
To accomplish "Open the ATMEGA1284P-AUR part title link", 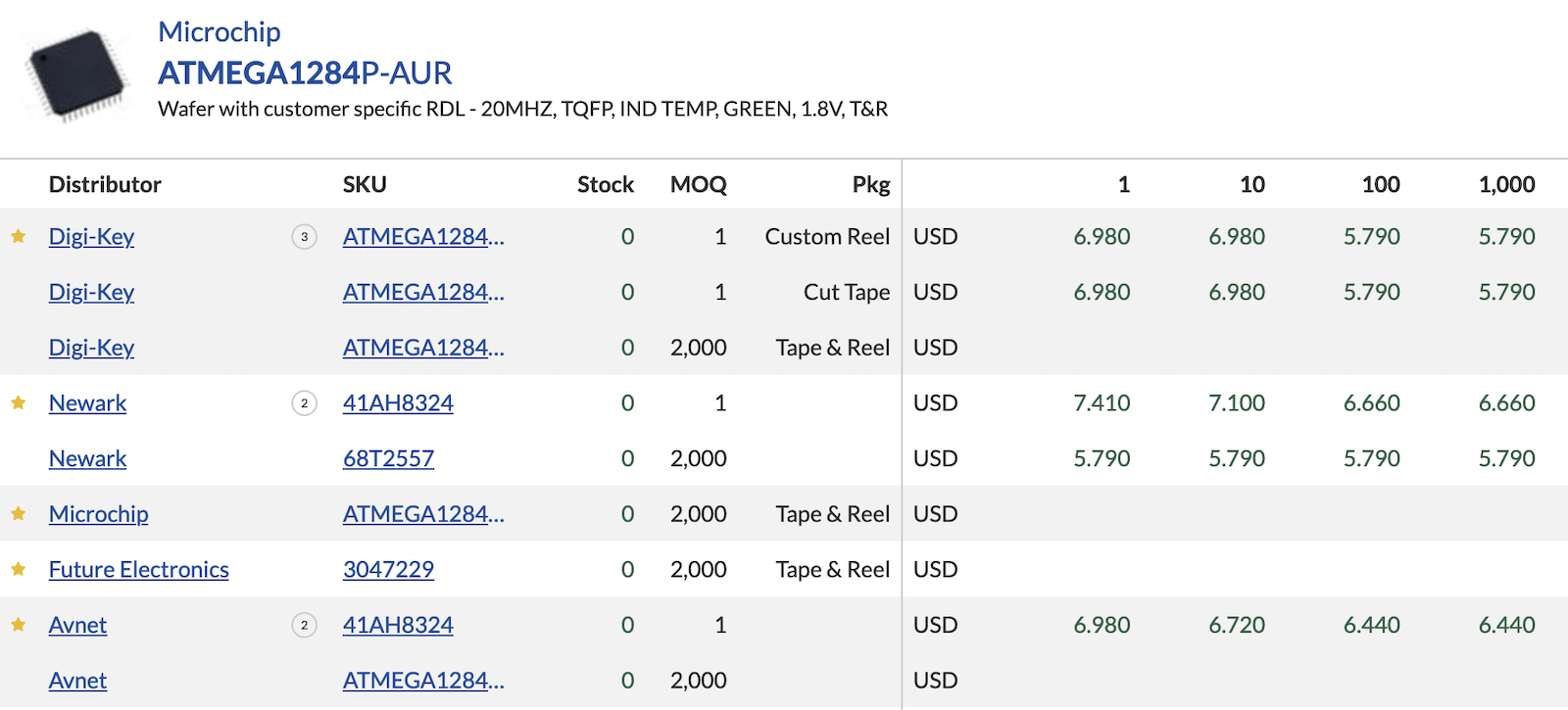I will tap(305, 72).
